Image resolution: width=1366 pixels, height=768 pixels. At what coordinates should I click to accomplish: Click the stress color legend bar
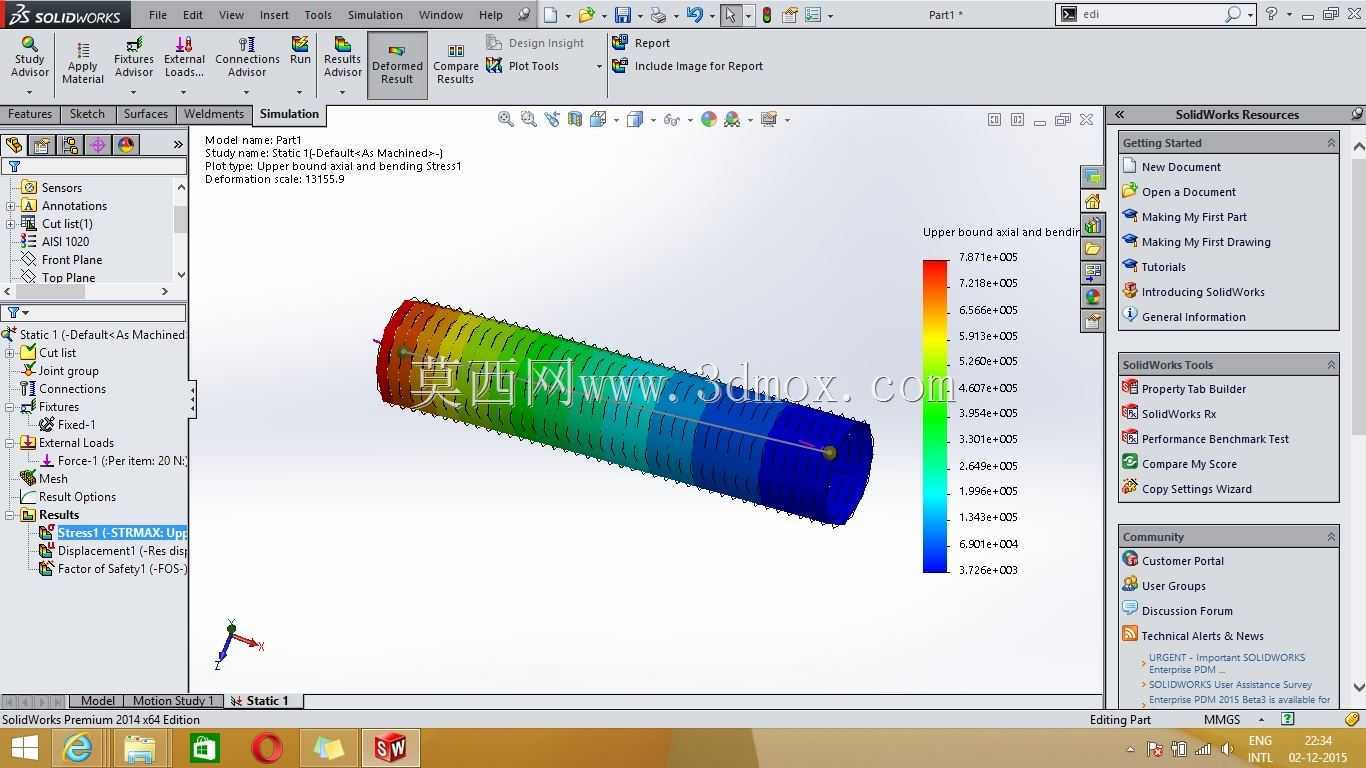pyautogui.click(x=935, y=416)
